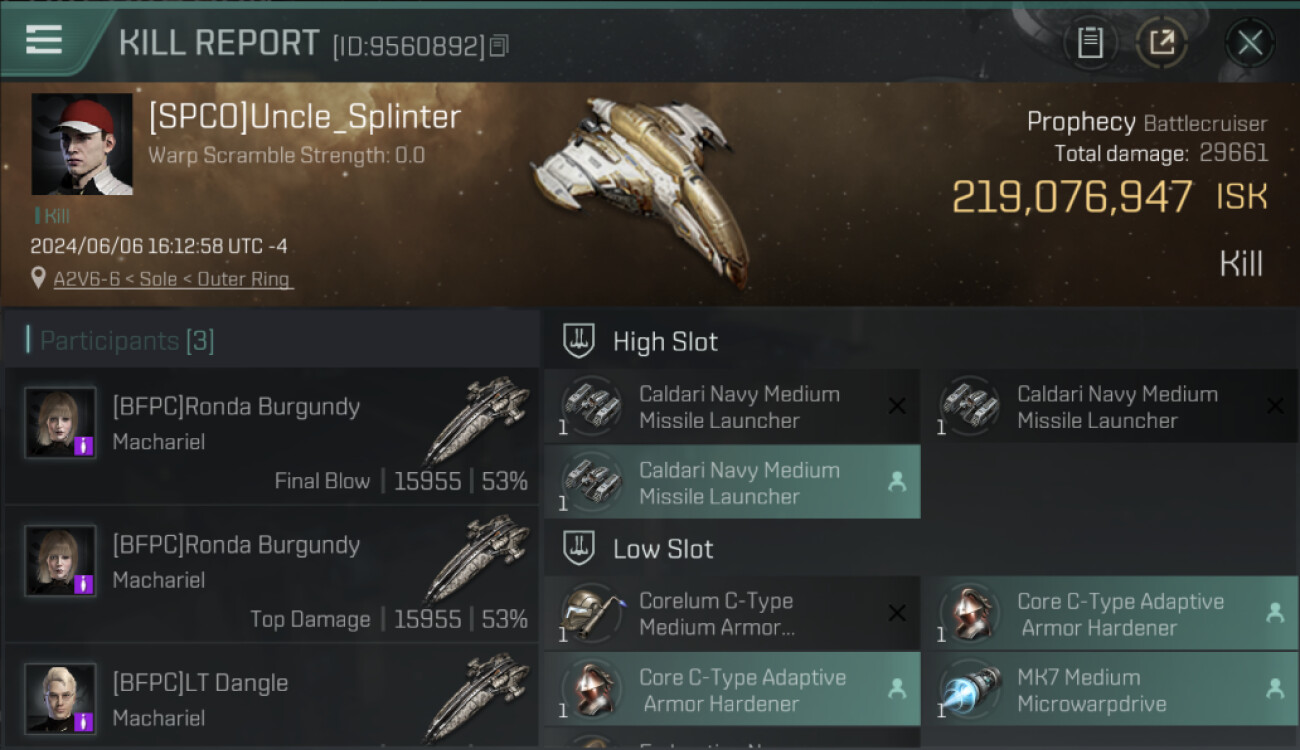Screen dimensions: 1300x750
Task: Click the share export icon
Action: point(1161,43)
